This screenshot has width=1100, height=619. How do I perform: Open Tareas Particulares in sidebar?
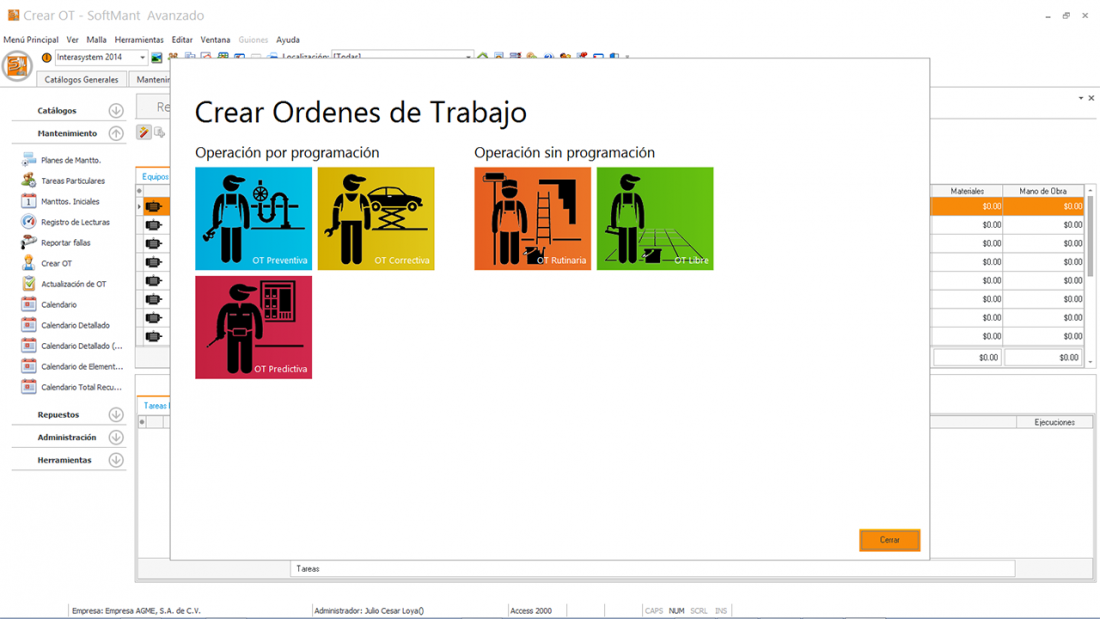coord(72,181)
